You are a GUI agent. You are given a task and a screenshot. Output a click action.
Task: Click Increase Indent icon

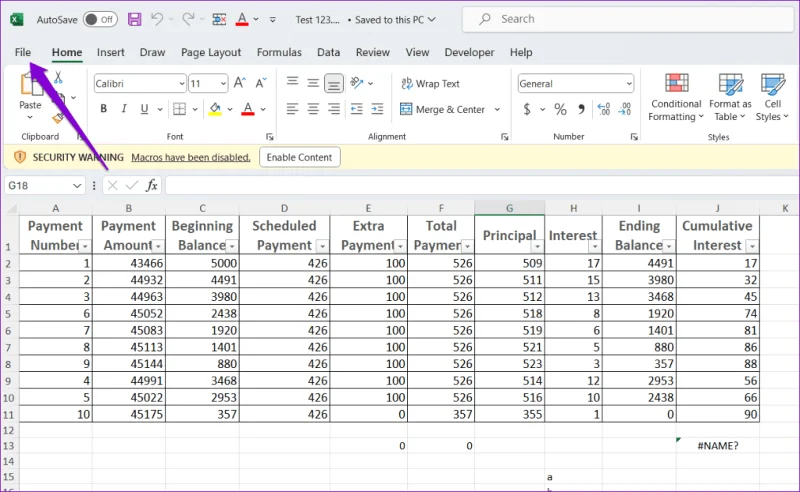click(x=377, y=109)
